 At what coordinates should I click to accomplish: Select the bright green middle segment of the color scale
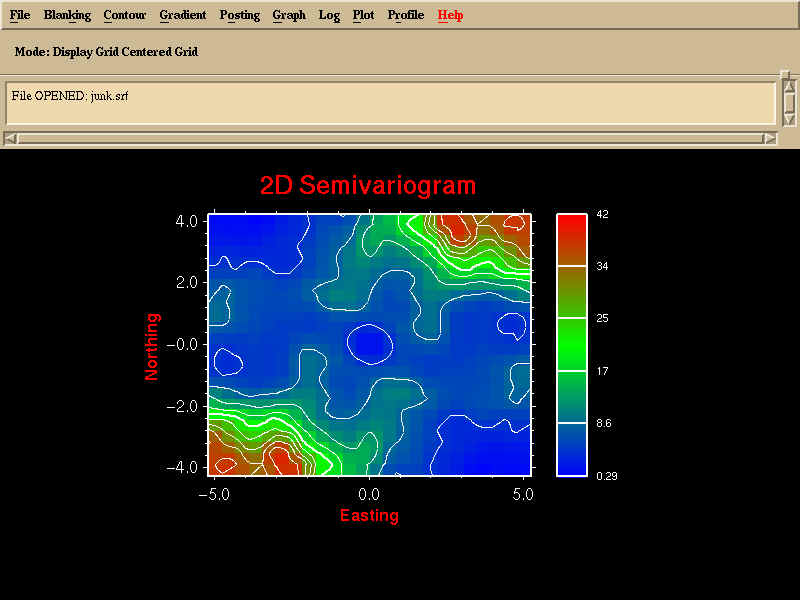tap(572, 344)
